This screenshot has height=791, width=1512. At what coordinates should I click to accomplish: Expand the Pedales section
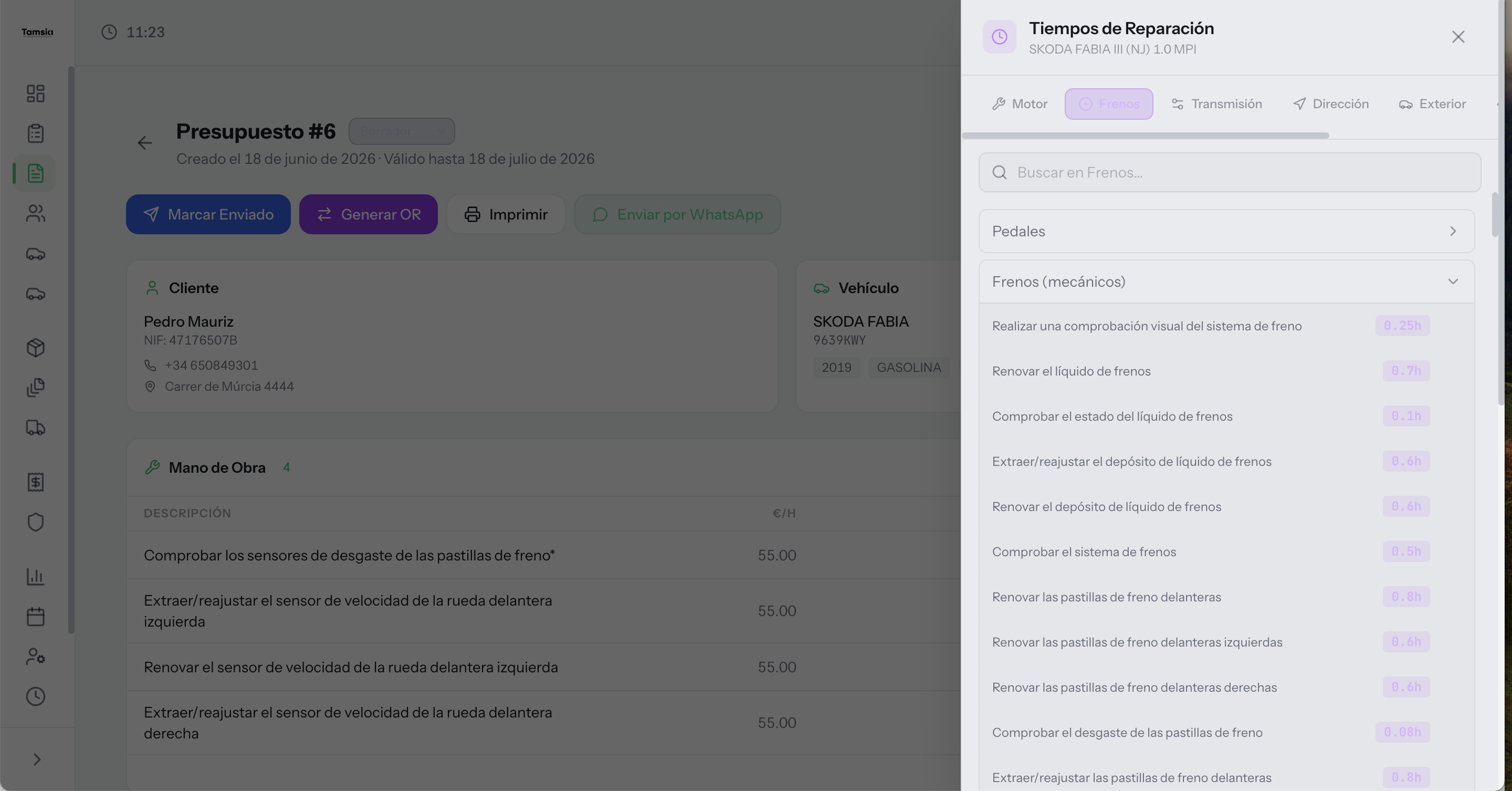pyautogui.click(x=1226, y=232)
